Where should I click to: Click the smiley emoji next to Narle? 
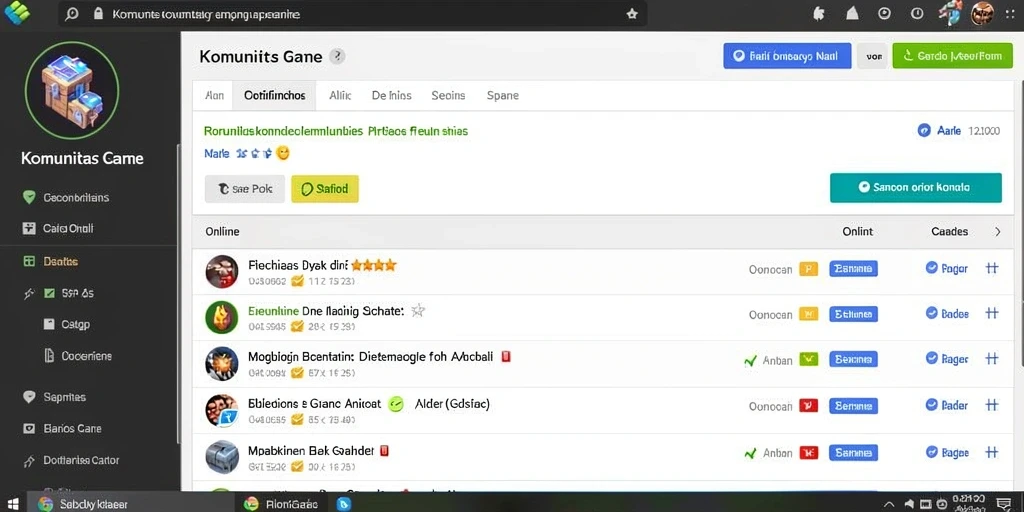(x=283, y=153)
